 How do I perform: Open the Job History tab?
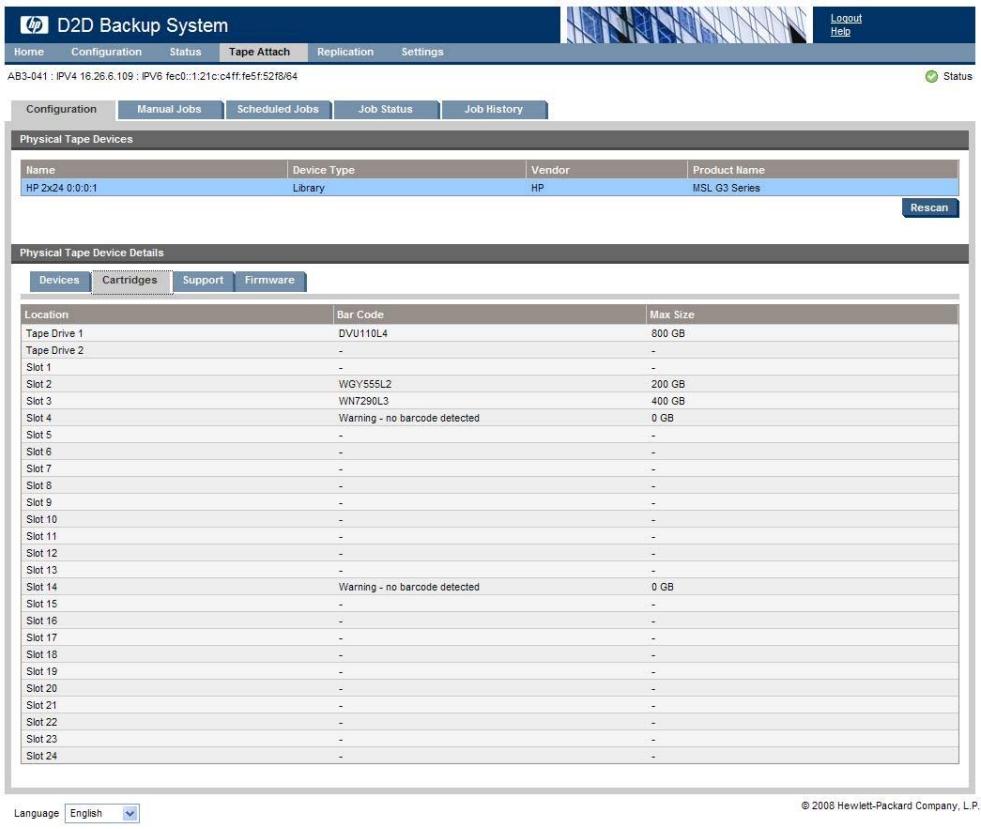click(494, 109)
